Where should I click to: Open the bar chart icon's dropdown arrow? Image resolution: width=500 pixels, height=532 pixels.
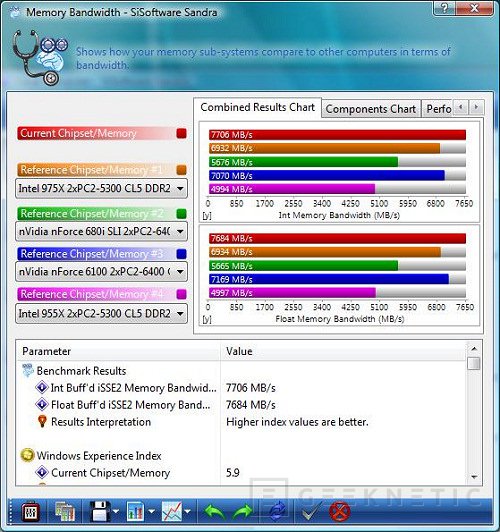point(151,511)
